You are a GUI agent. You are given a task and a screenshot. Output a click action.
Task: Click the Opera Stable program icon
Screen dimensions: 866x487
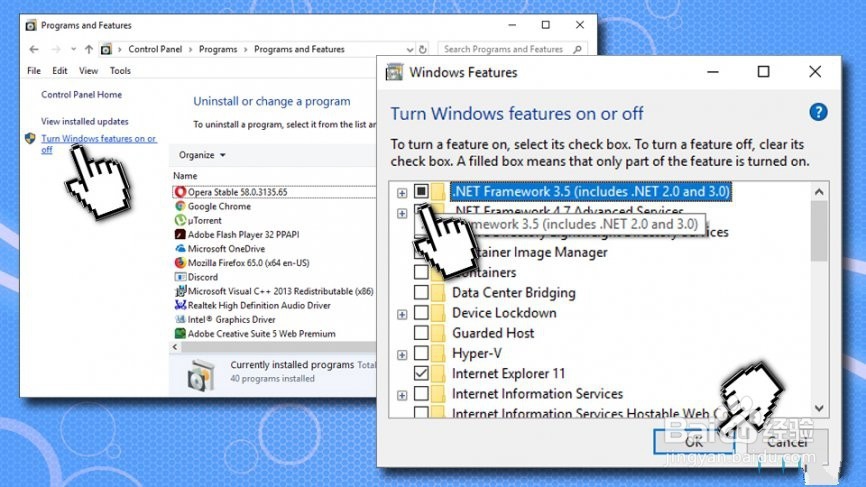(179, 192)
